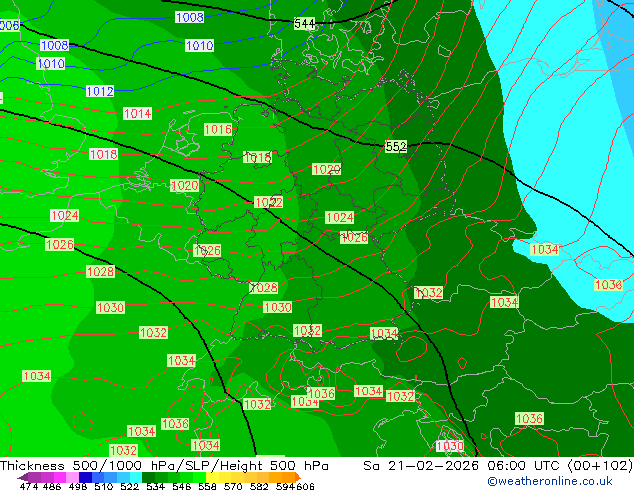
Task: Click the 510 legend value
Action: pyautogui.click(x=104, y=486)
